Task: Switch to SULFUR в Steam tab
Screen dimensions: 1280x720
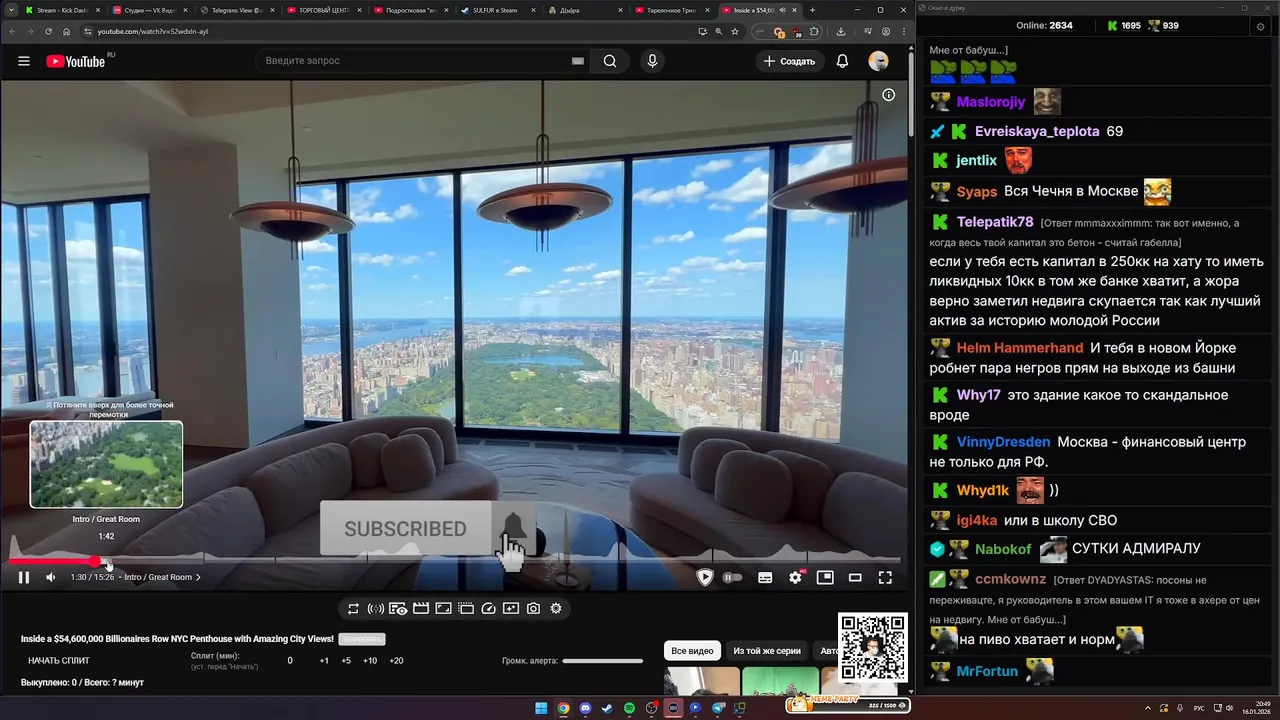Action: (x=497, y=10)
